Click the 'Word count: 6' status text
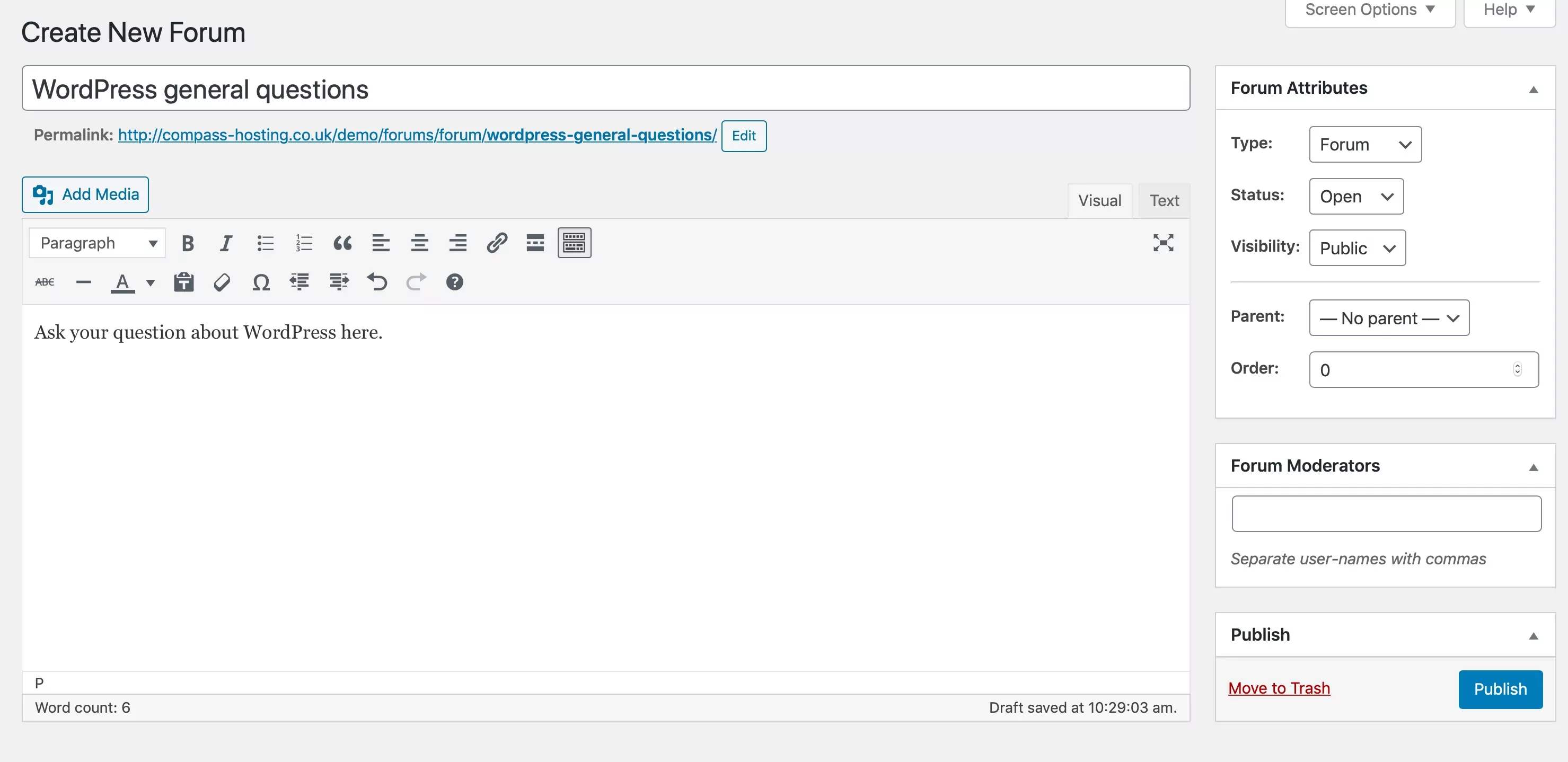 82,707
